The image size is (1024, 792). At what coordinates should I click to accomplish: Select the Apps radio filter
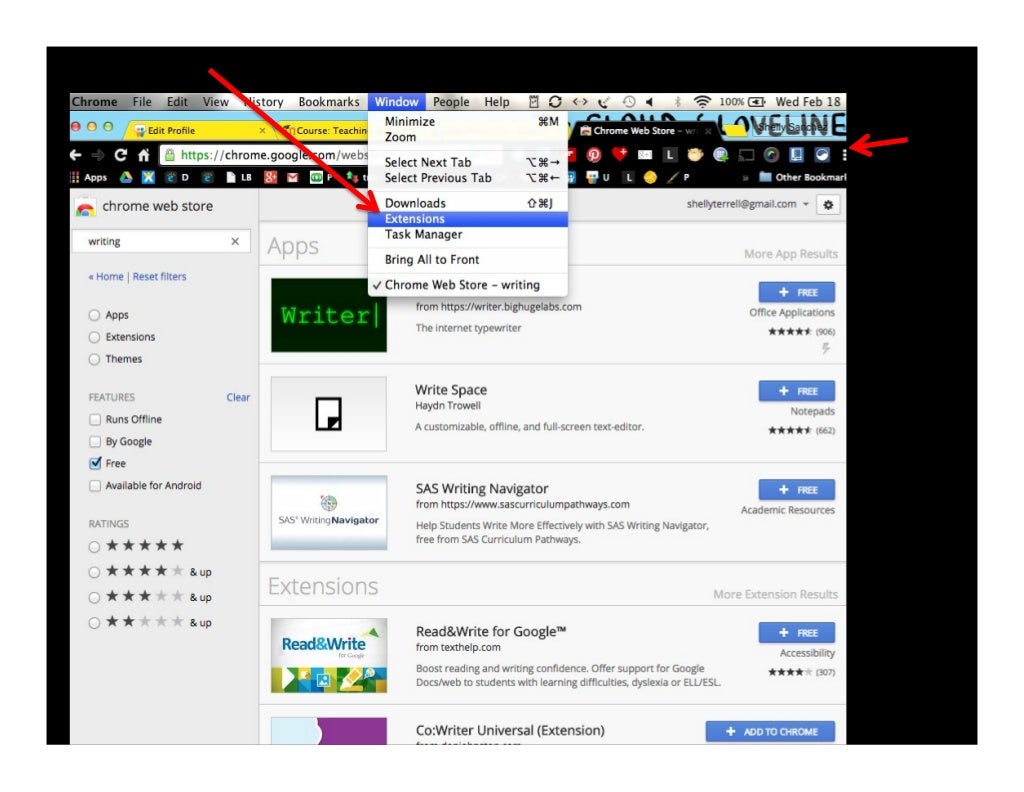[94, 315]
